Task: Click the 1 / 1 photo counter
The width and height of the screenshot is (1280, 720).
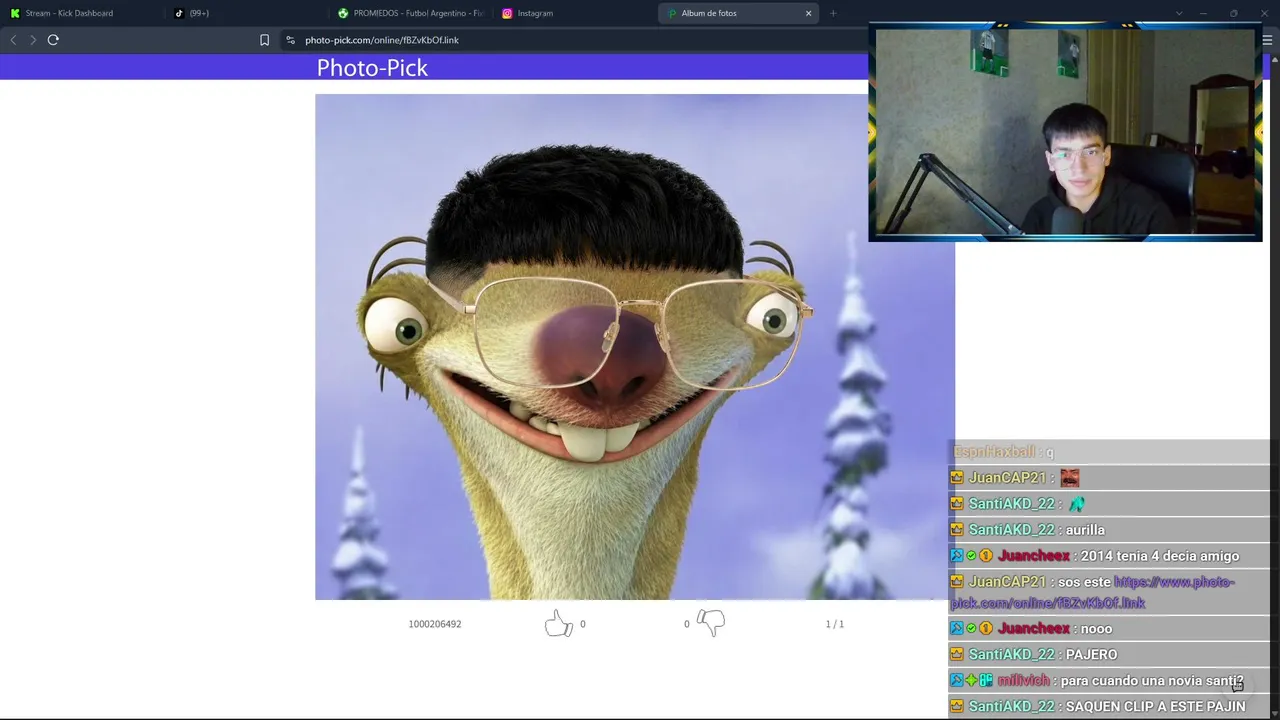Action: coord(835,624)
